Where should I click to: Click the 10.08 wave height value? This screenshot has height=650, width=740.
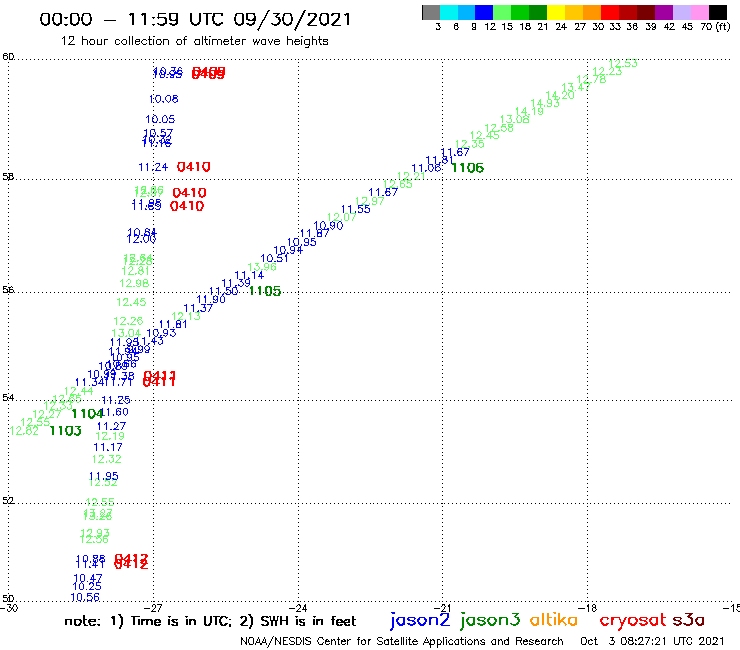164,99
